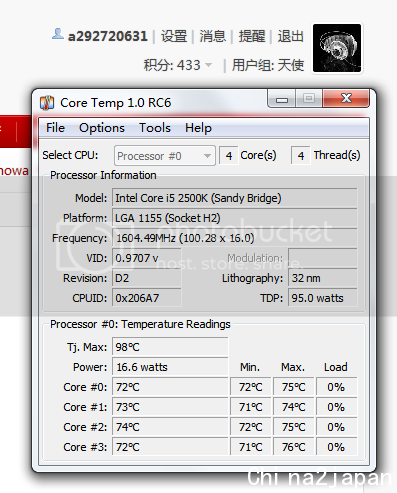Click the 用户组: 天使 user group link
The height and width of the screenshot is (493, 397).
268,65
